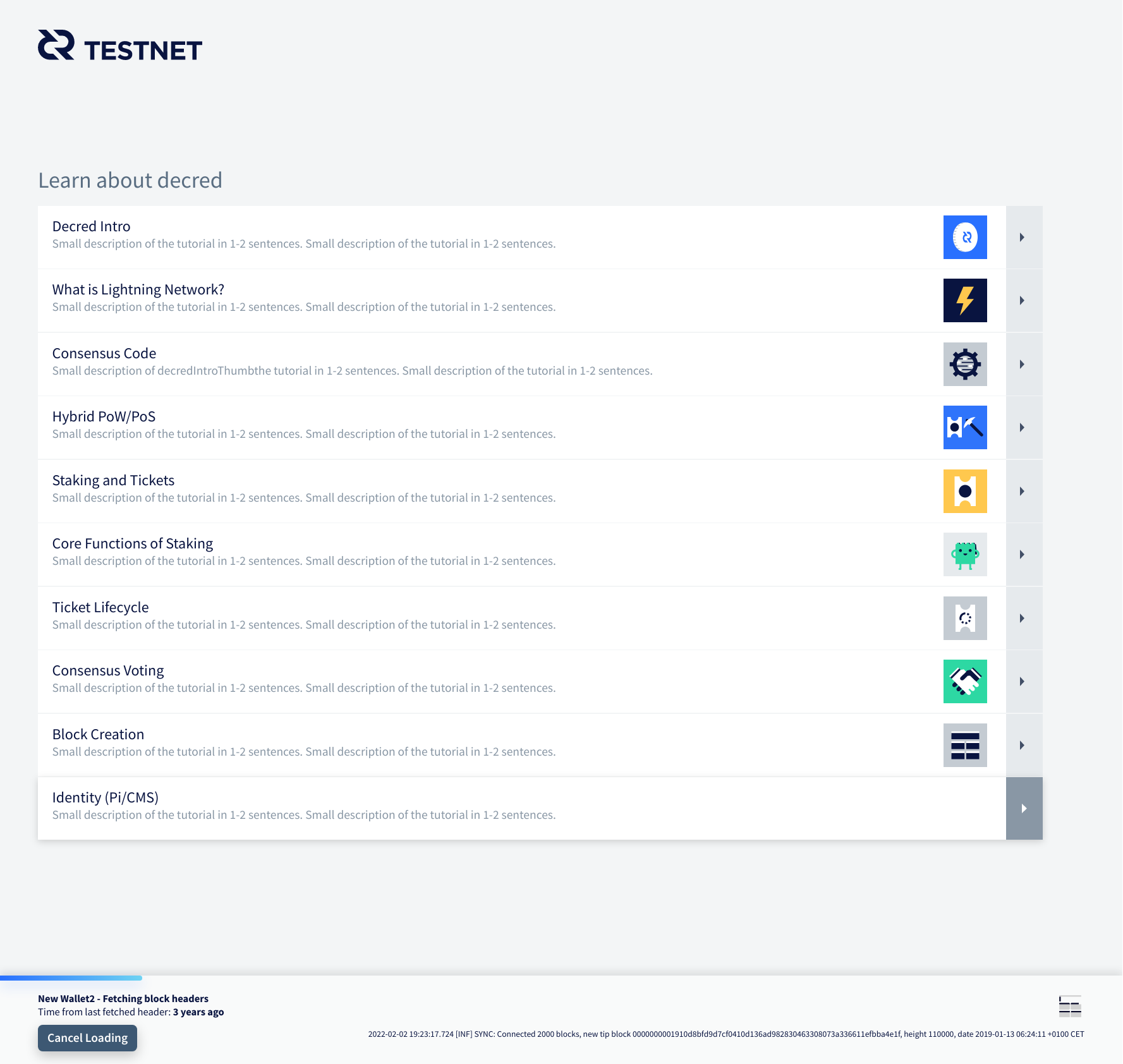Expand the Lightning Network tutorial arrow
1123x1064 pixels.
tap(1024, 300)
